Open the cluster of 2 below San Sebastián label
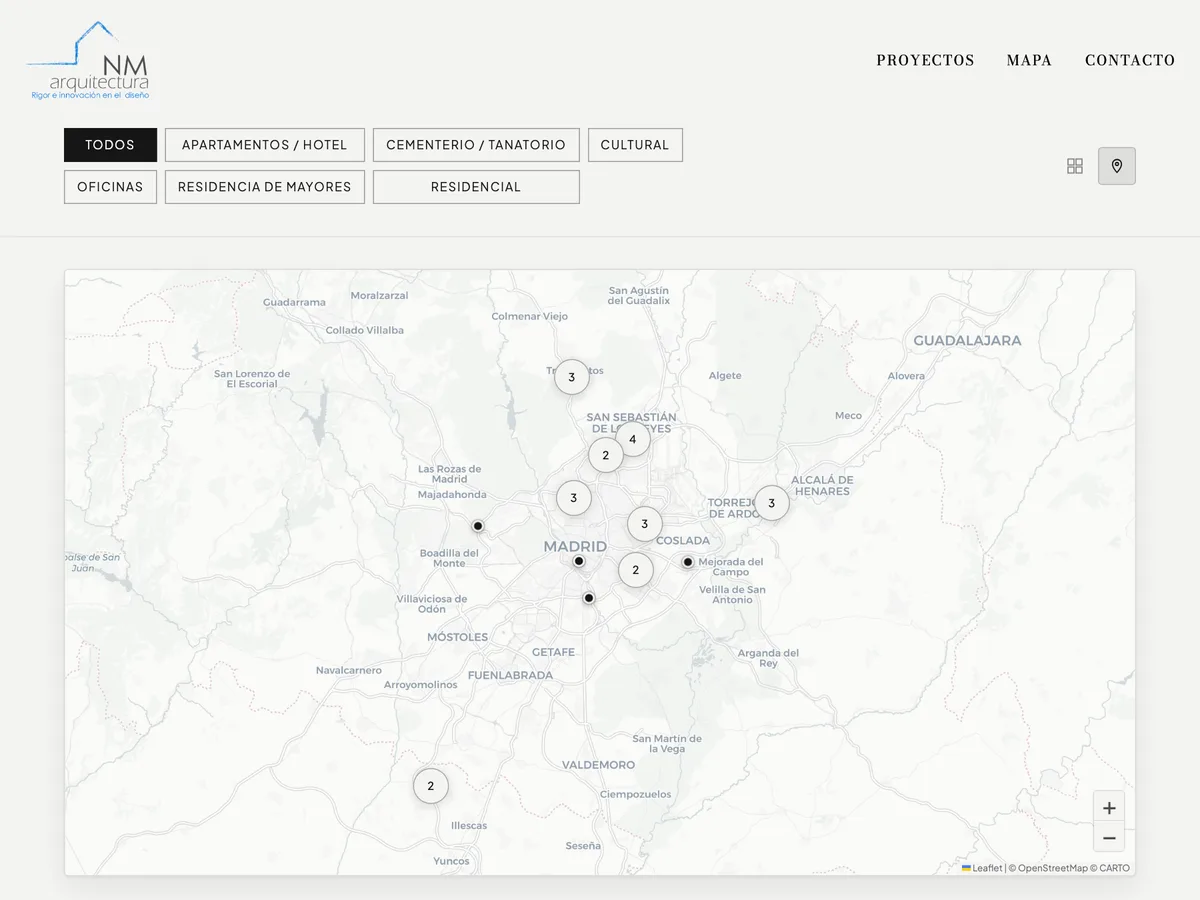The width and height of the screenshot is (1200, 900). 606,455
